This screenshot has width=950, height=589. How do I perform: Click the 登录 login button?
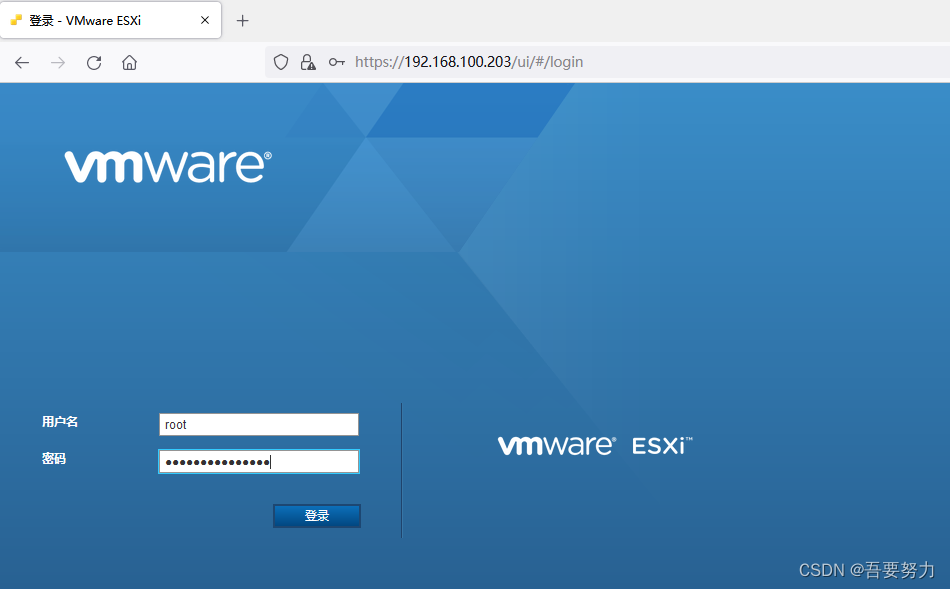coord(317,516)
